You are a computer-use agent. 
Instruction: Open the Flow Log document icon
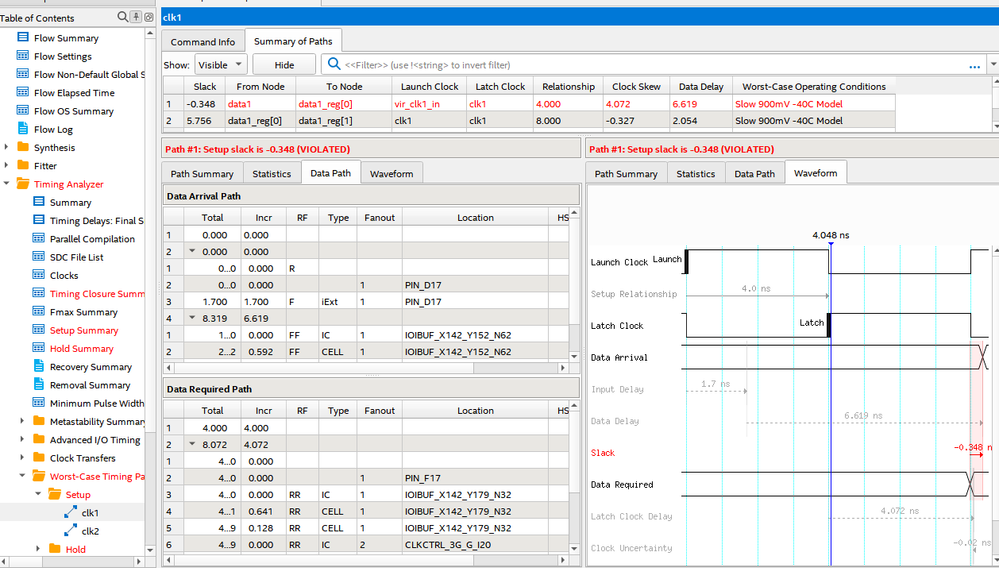click(x=23, y=129)
